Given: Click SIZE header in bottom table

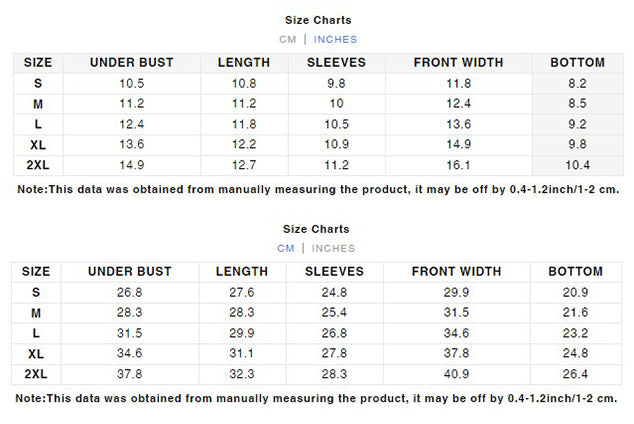Looking at the screenshot, I should (x=36, y=272).
